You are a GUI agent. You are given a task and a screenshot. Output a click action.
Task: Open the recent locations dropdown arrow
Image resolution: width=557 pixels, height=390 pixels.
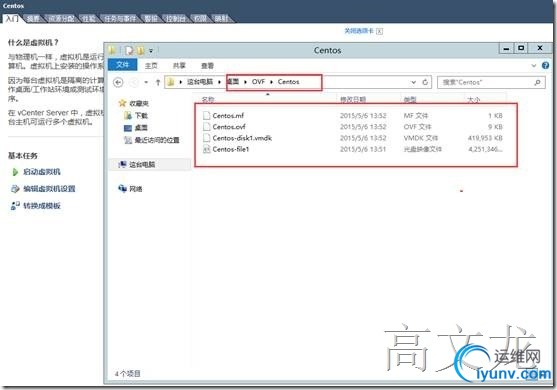[146, 82]
